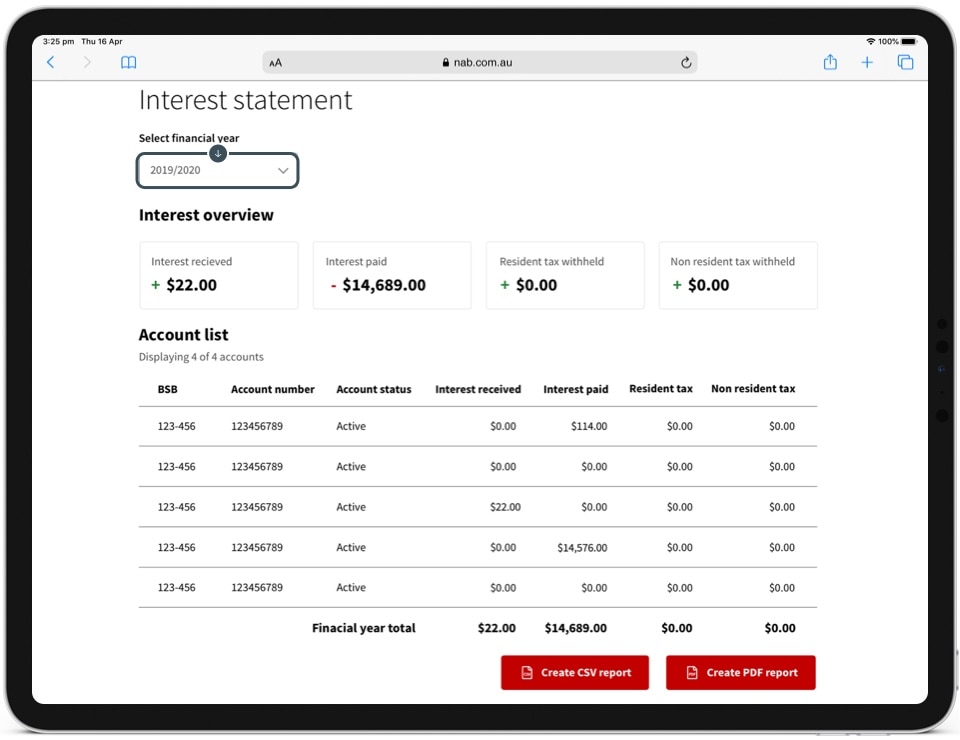Reload the nab.com.au page
The image size is (960, 740).
[x=686, y=62]
